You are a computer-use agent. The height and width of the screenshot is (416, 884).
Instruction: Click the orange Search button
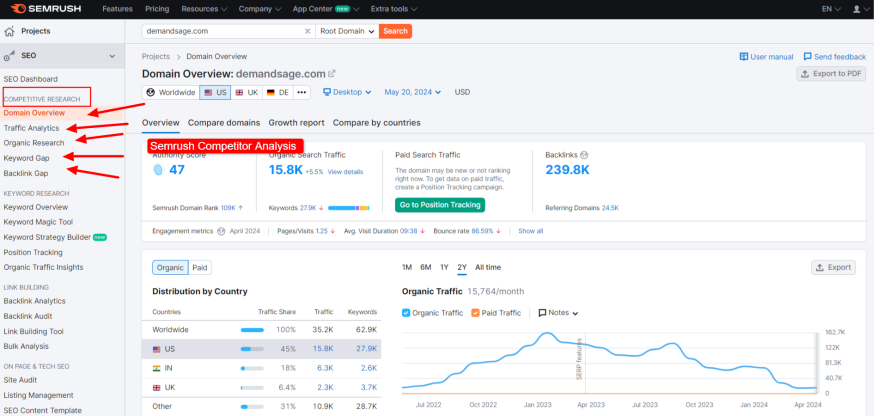(x=395, y=31)
